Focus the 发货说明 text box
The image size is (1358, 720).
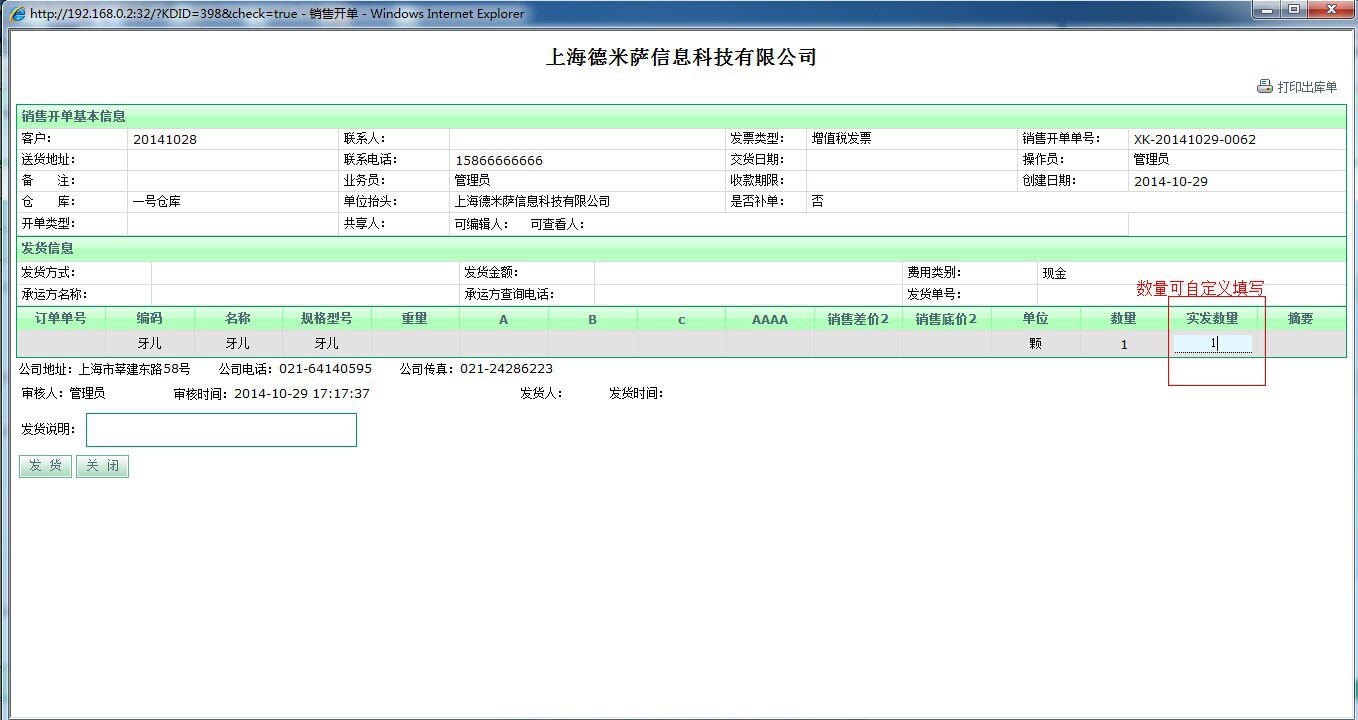point(221,430)
